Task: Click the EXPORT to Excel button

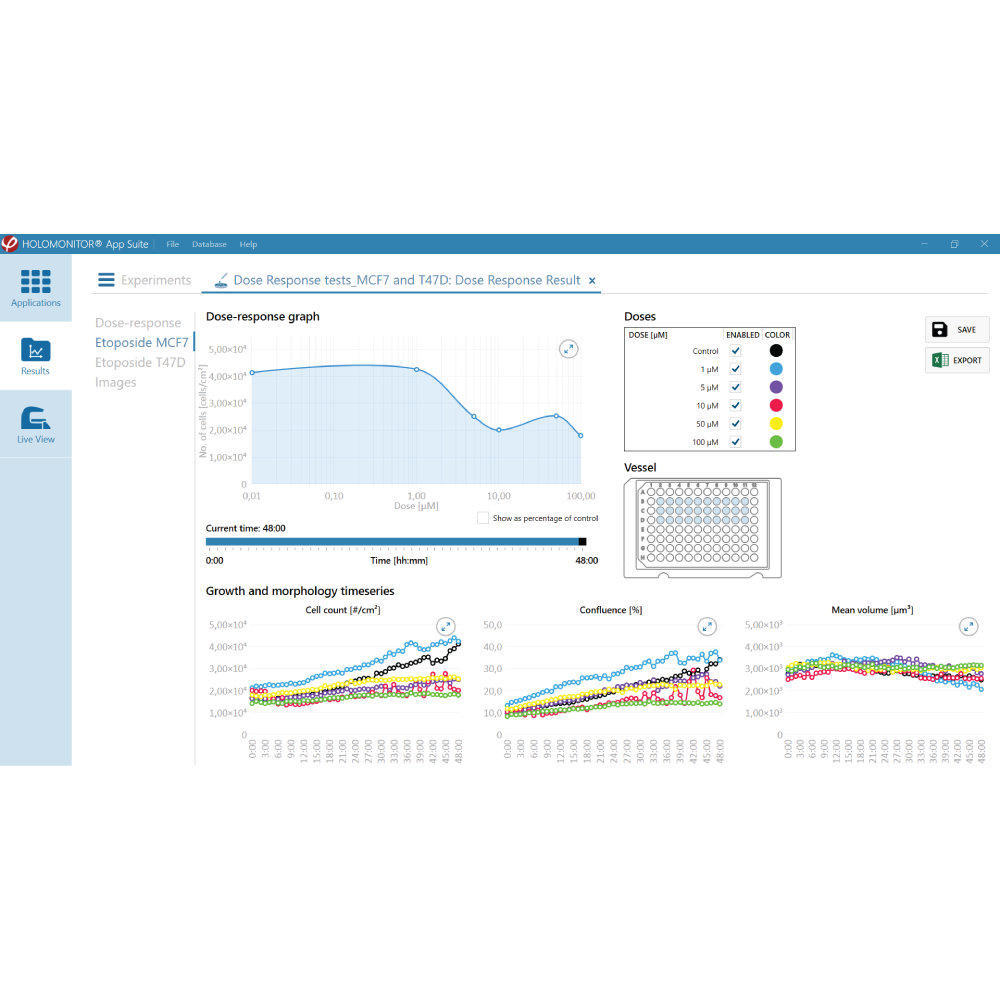Action: pyautogui.click(x=957, y=360)
